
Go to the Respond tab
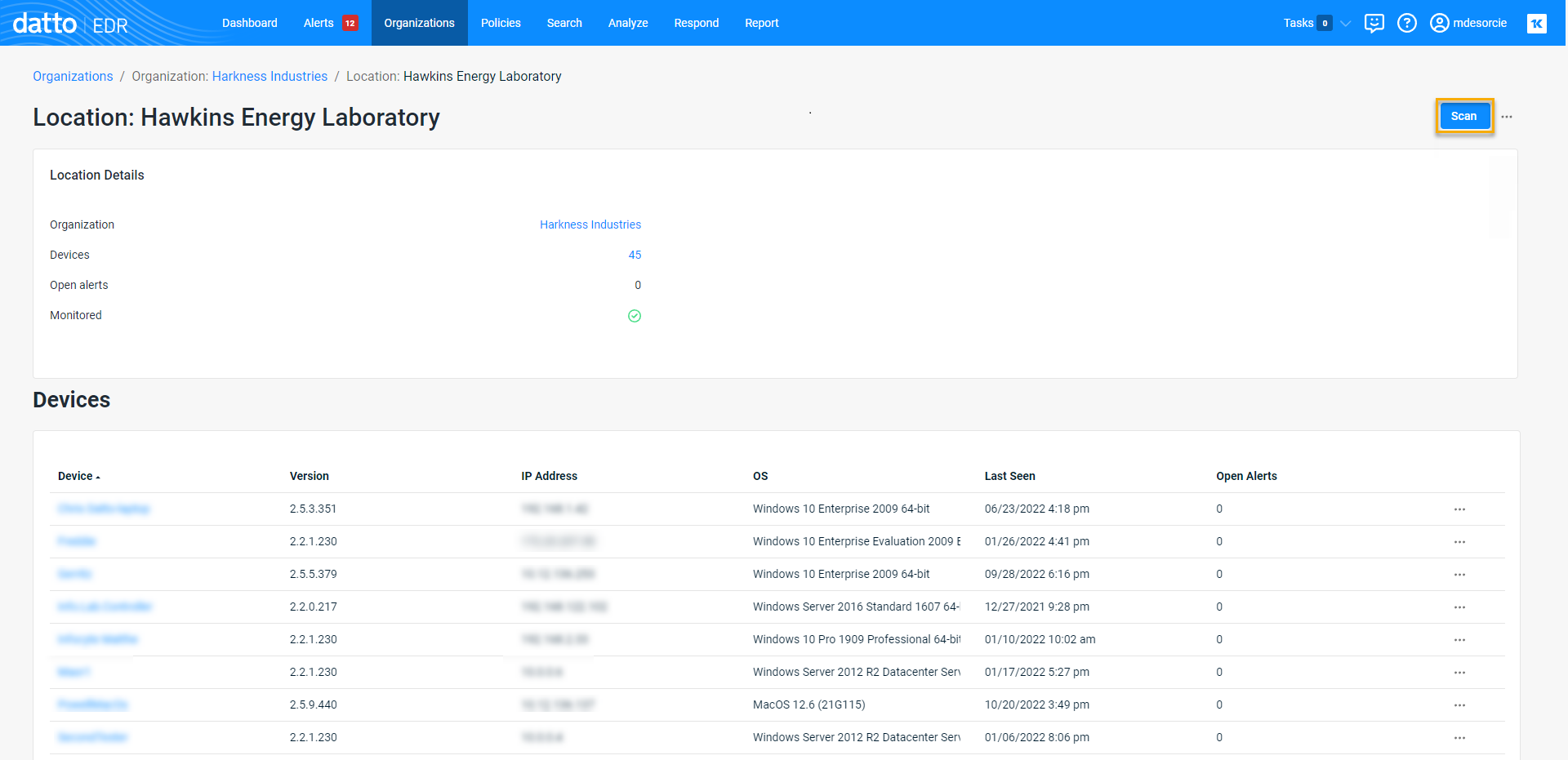tap(697, 23)
